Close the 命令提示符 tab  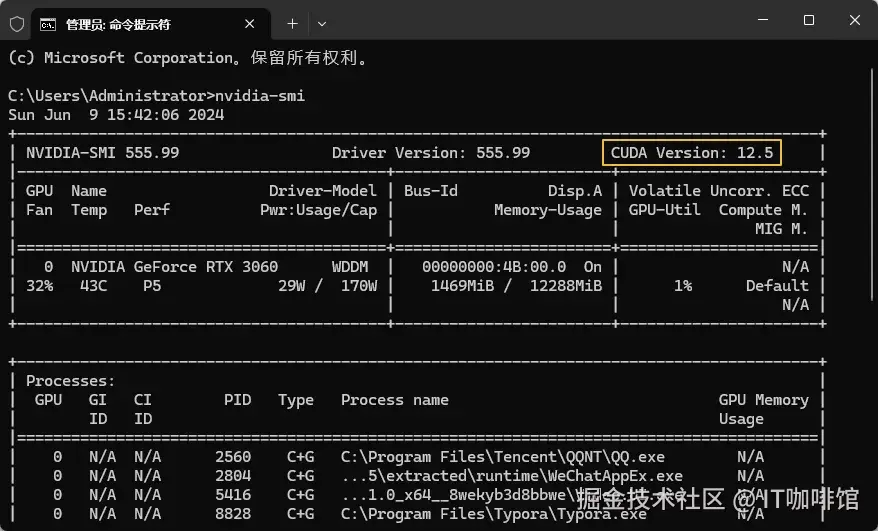[250, 23]
